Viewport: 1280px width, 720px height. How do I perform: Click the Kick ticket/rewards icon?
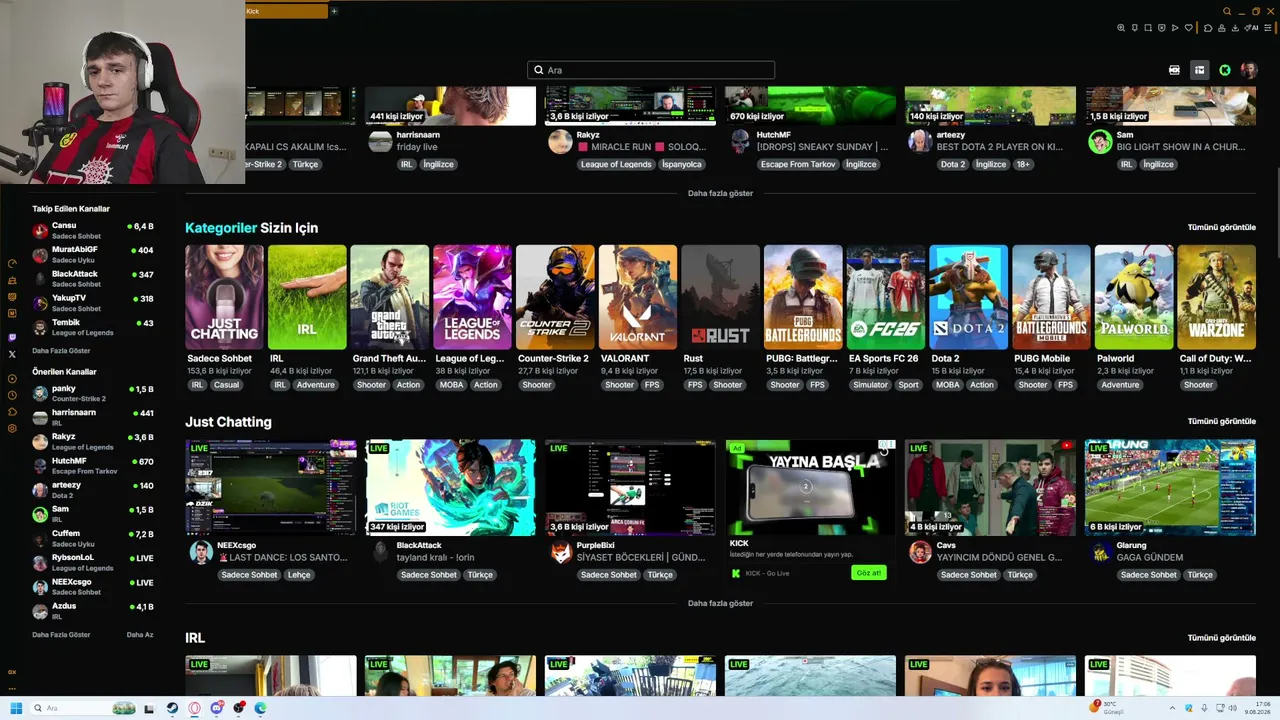pyautogui.click(x=1174, y=70)
